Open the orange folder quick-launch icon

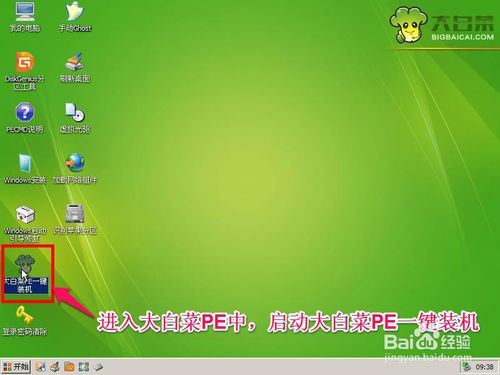69,367
